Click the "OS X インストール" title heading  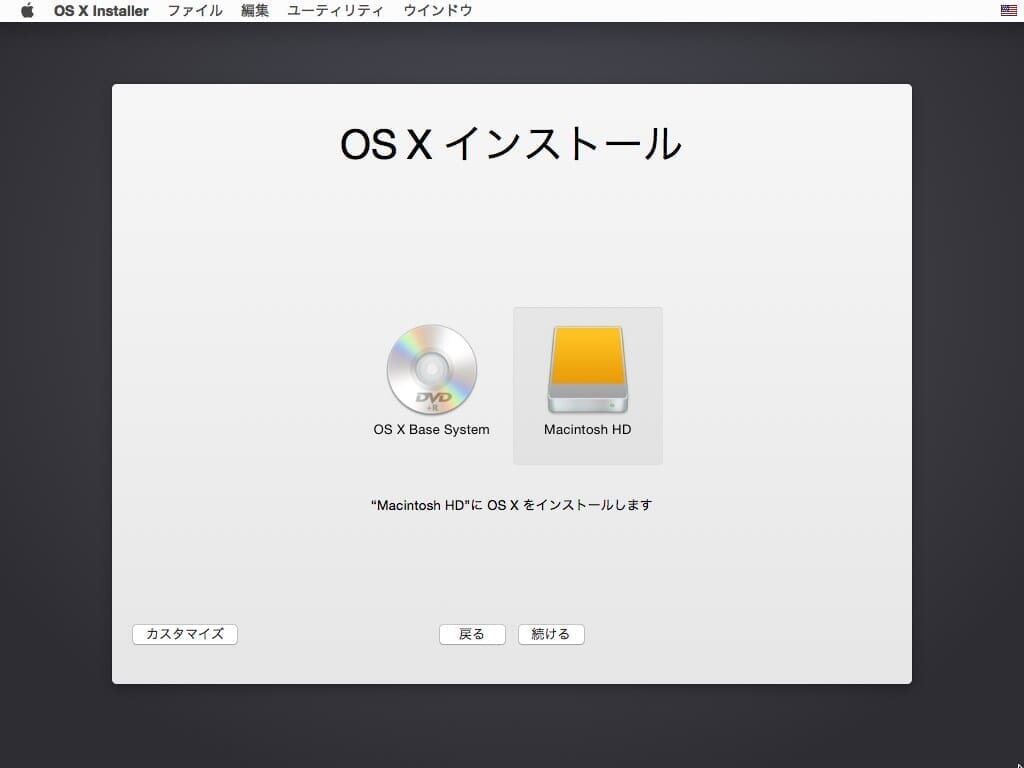tap(511, 145)
